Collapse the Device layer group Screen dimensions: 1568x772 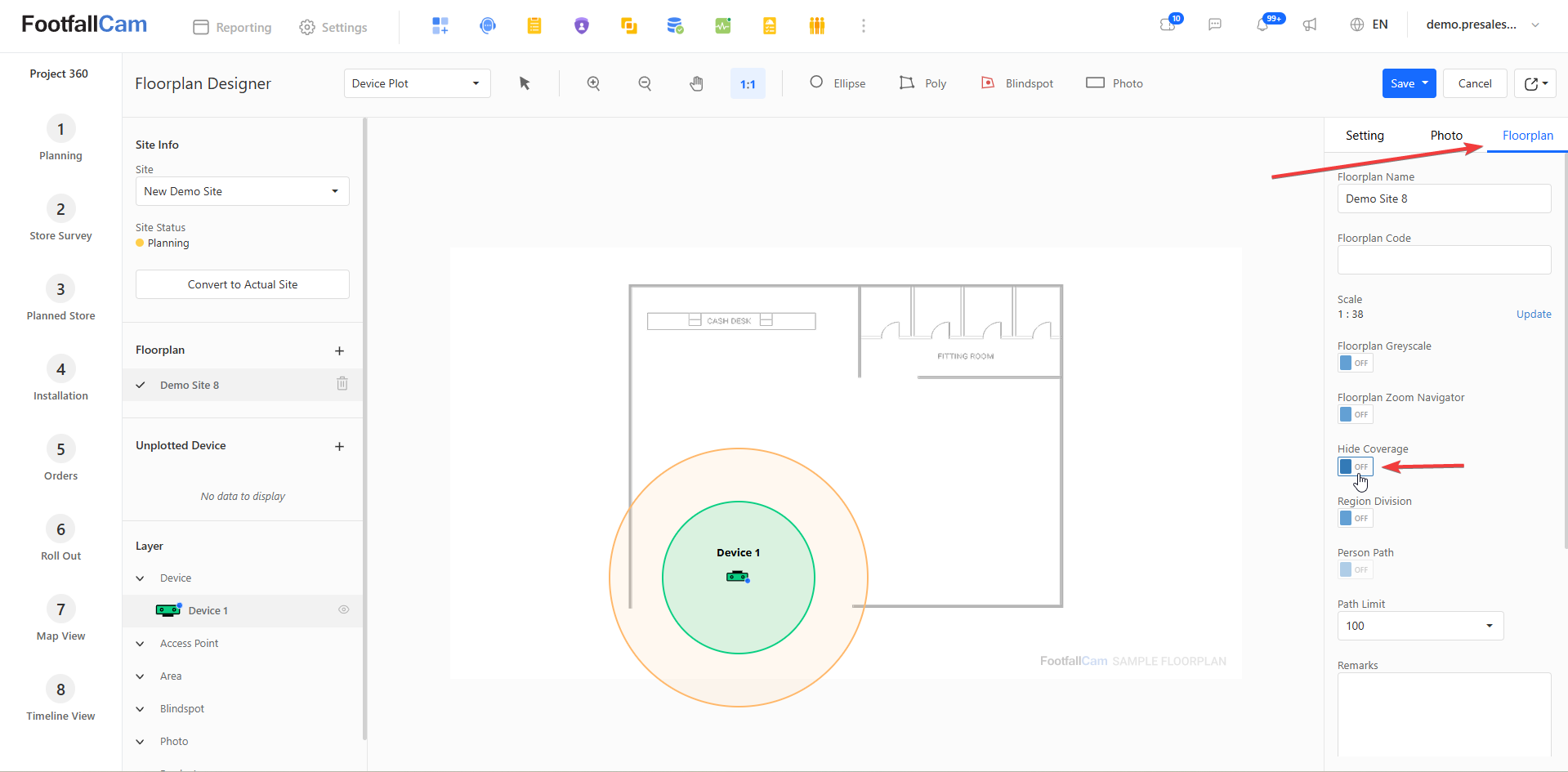pyautogui.click(x=141, y=578)
